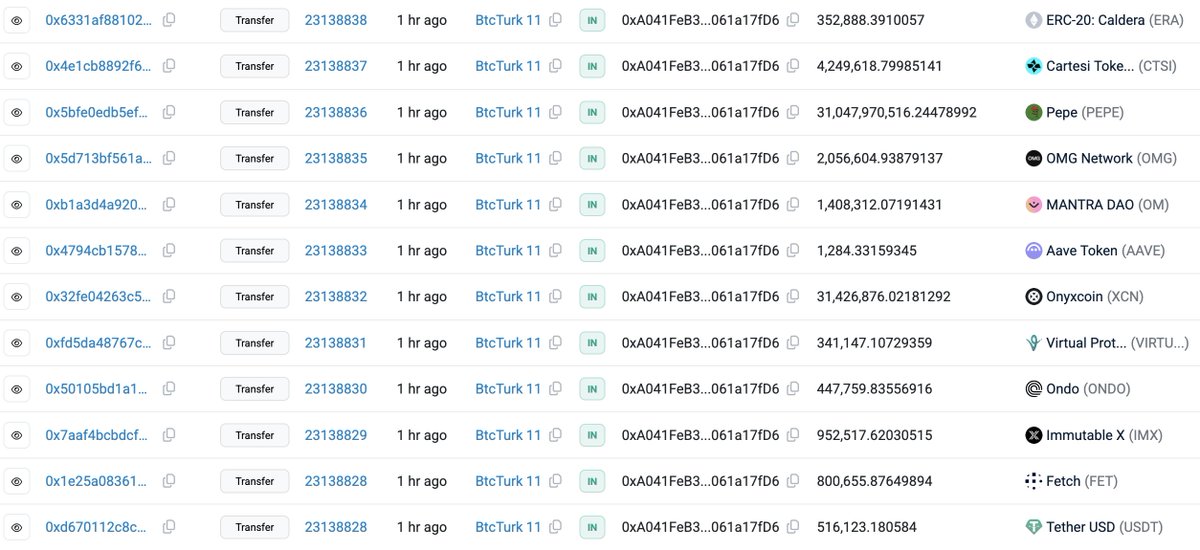Copy the 0xd670112c8c transaction hash
Image resolution: width=1200 pixels, height=550 pixels.
[x=169, y=527]
